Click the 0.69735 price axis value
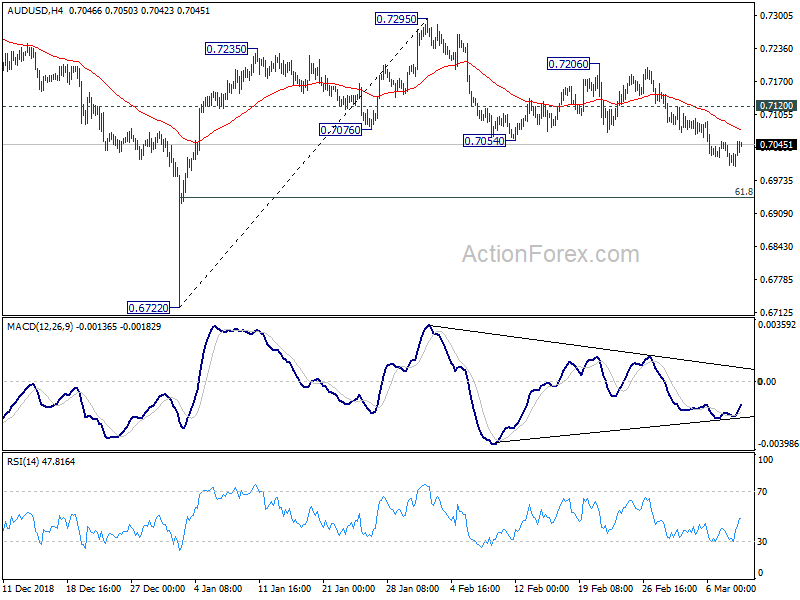The image size is (800, 600). tap(777, 181)
